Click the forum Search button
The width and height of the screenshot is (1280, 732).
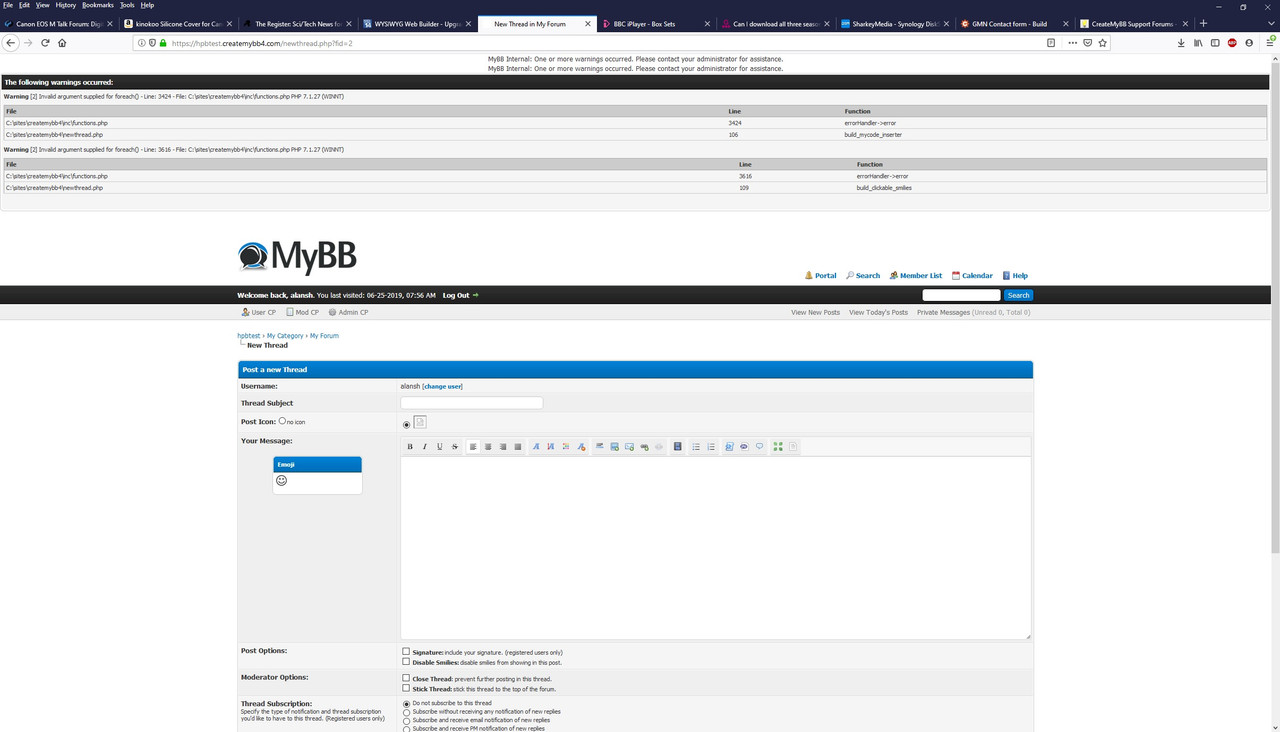[1018, 295]
